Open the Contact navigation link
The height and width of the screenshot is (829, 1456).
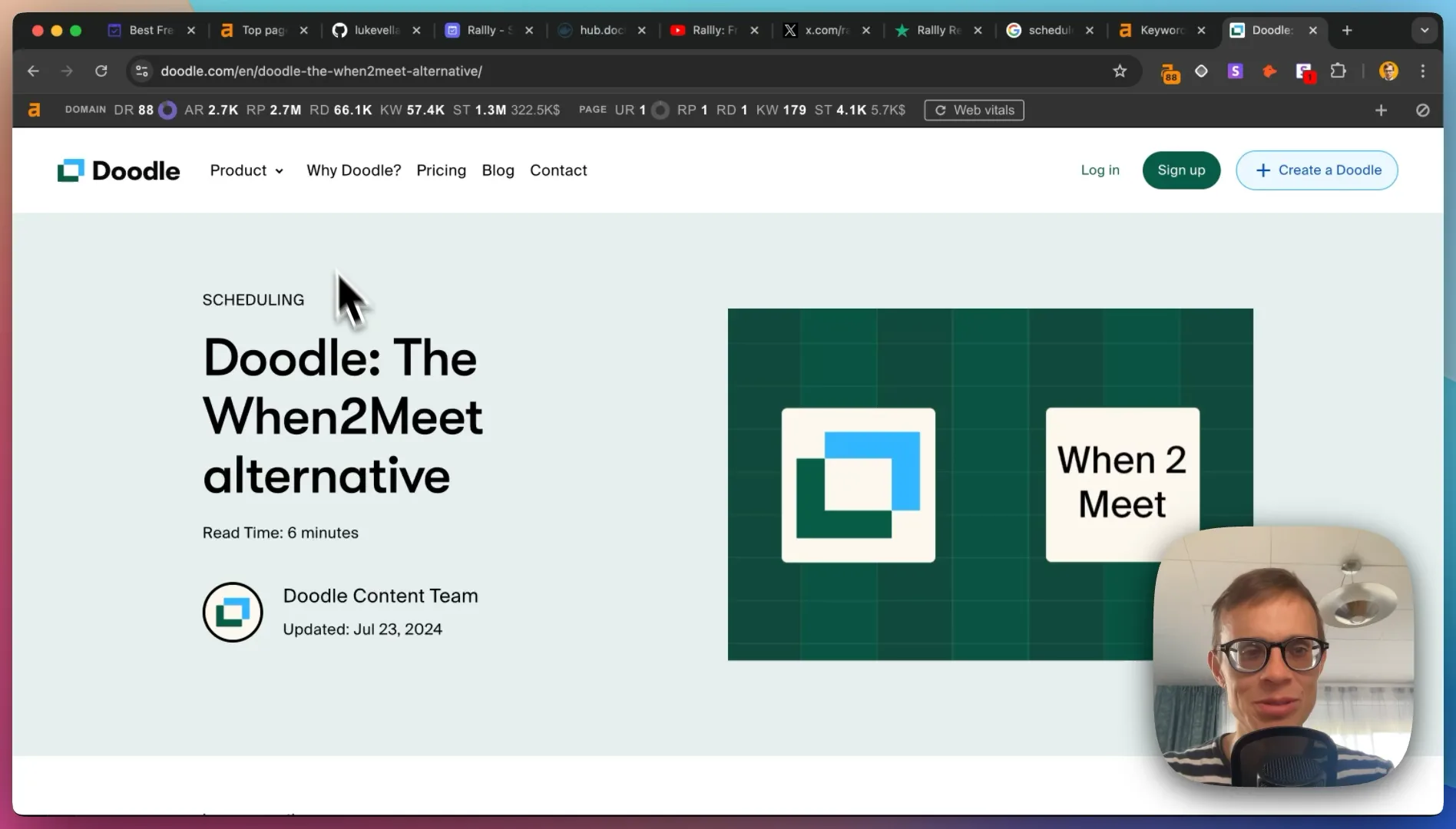558,170
